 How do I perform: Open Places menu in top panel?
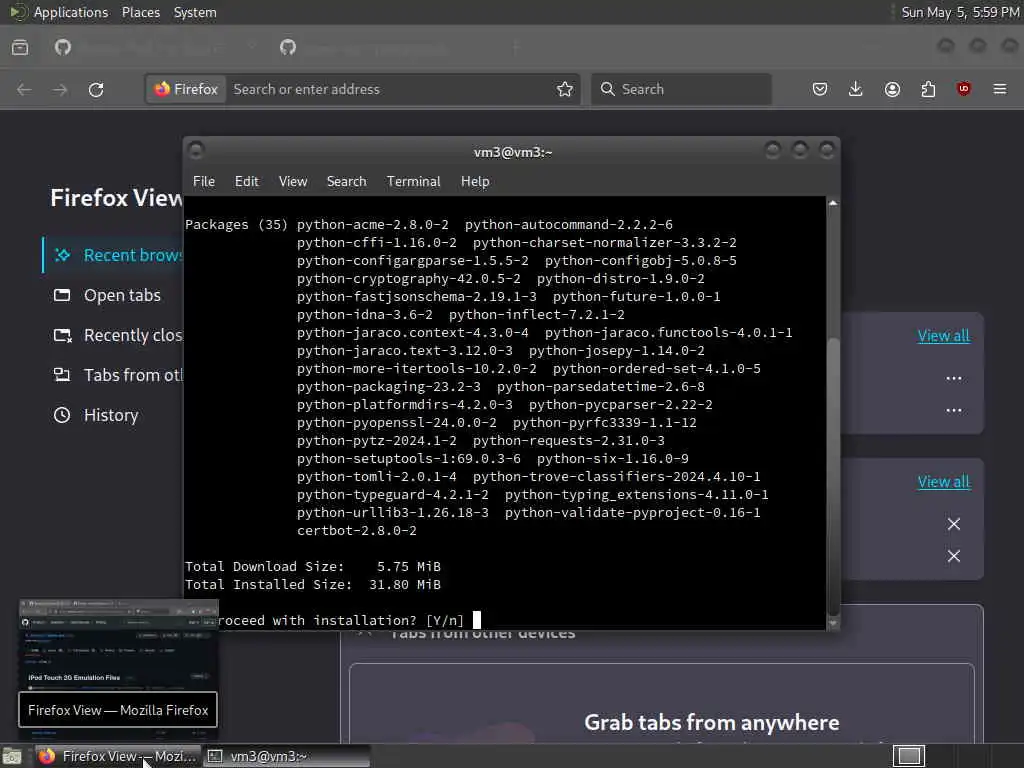(x=141, y=12)
